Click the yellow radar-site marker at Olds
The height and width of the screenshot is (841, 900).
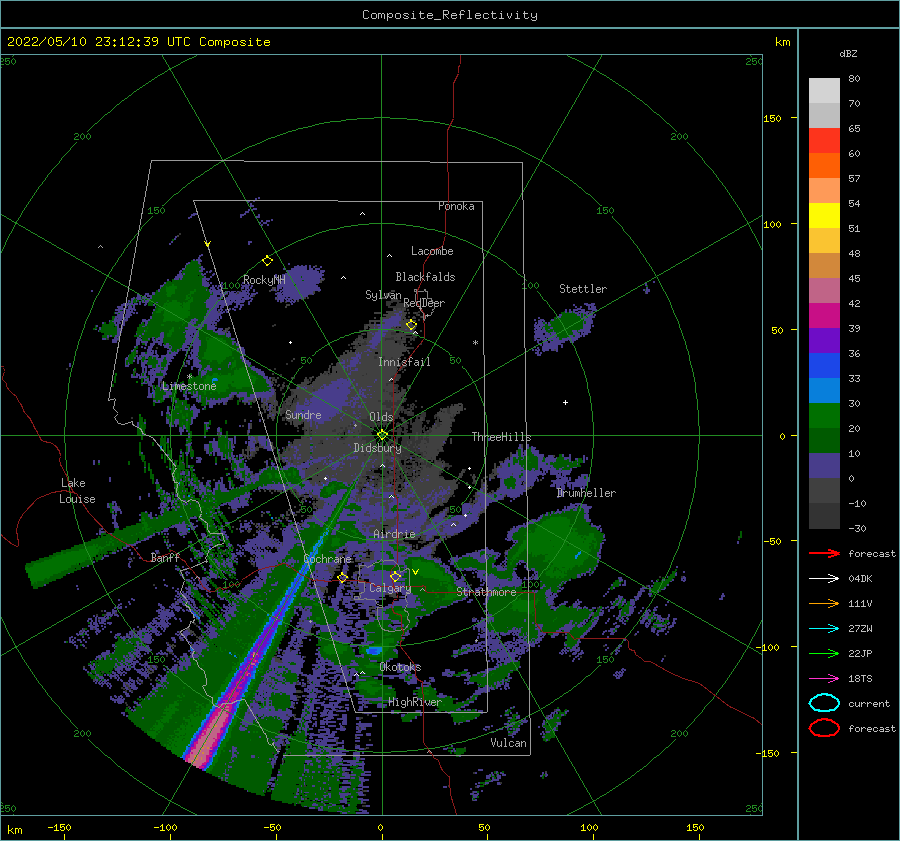click(x=382, y=435)
